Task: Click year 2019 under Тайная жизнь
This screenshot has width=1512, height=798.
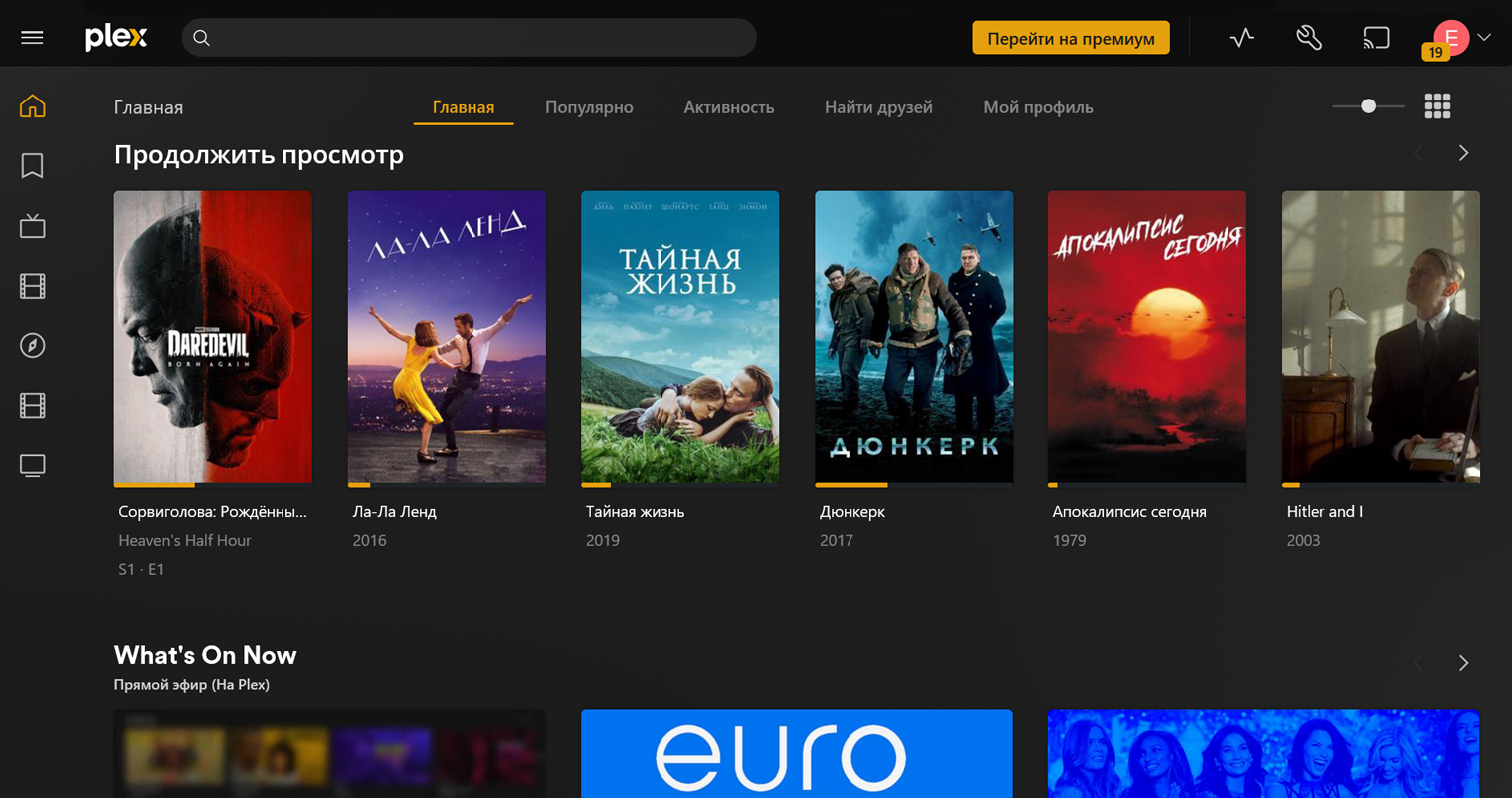Action: (603, 541)
